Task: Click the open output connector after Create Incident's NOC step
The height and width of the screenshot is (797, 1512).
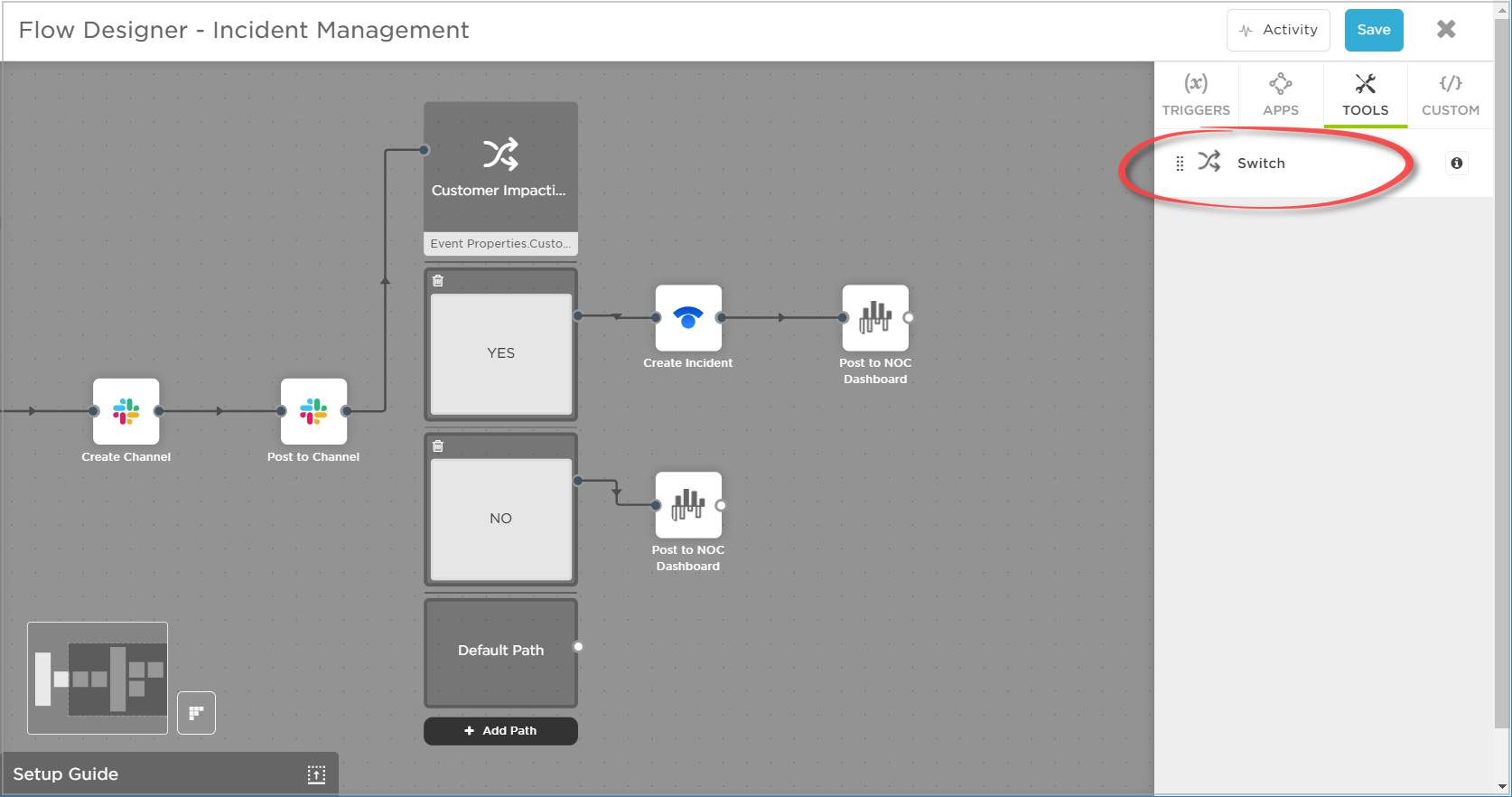Action: tap(909, 318)
